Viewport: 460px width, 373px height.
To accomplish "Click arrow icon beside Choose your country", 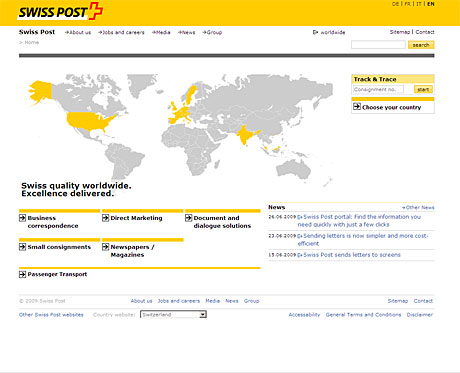I will pos(357,107).
